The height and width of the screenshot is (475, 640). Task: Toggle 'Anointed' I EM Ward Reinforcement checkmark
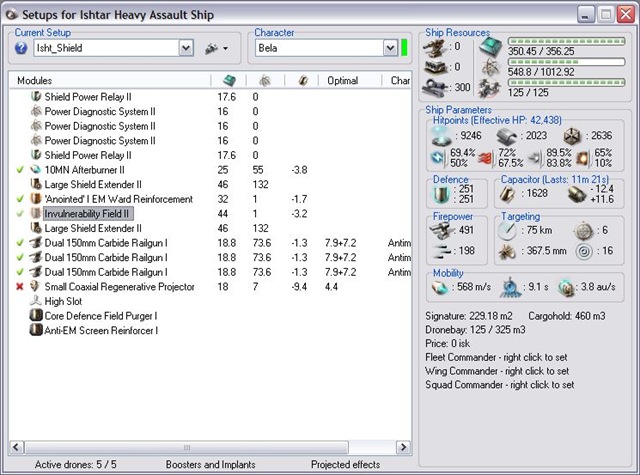[20, 199]
